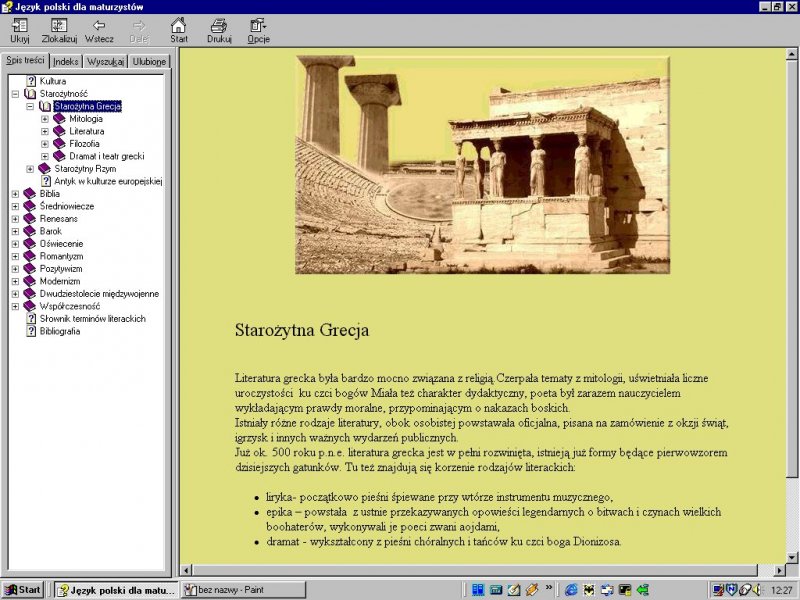Collapse the Starożytność tree node
The width and height of the screenshot is (800, 600).
pyautogui.click(x=15, y=94)
